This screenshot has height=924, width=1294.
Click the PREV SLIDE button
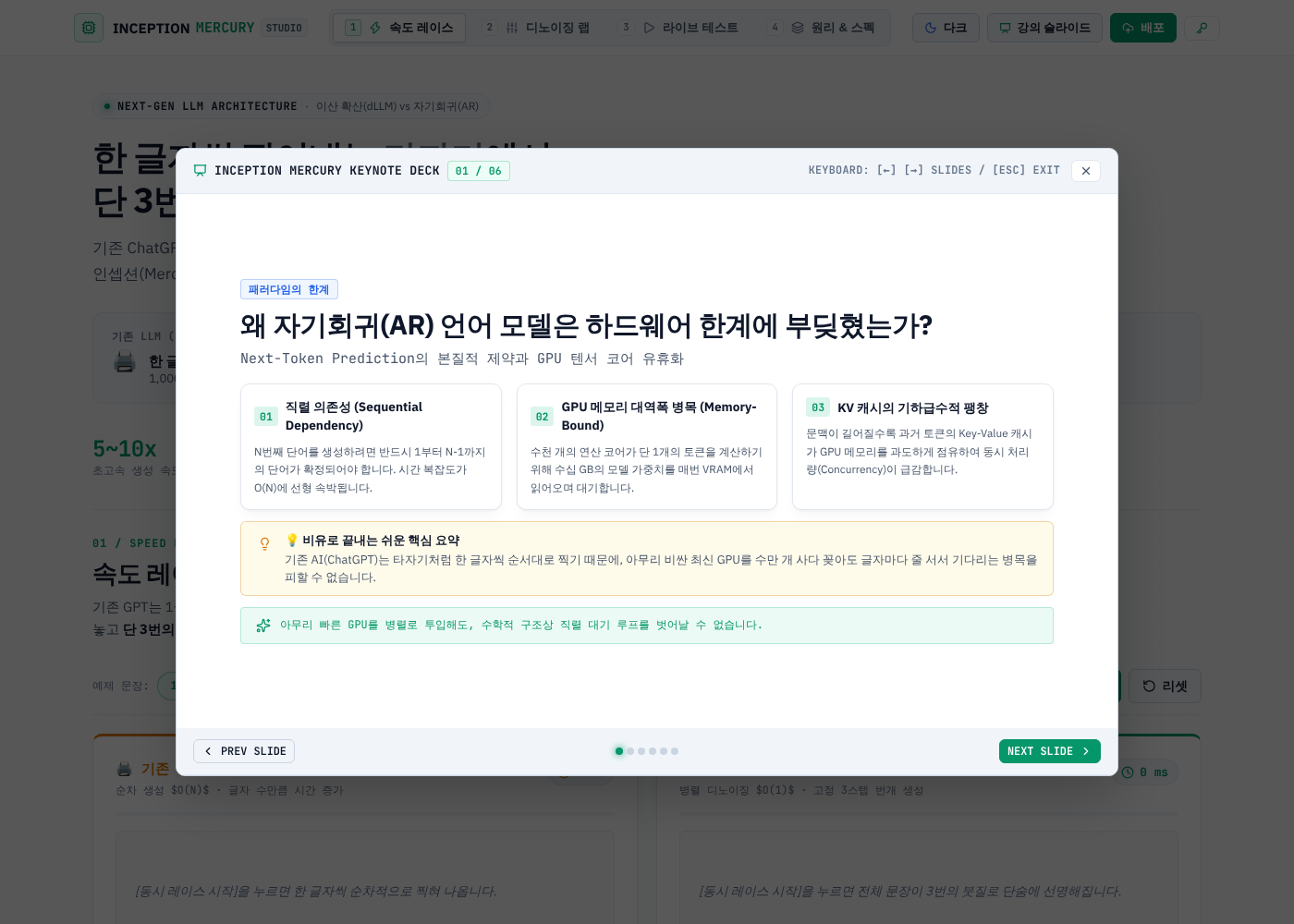coord(244,751)
